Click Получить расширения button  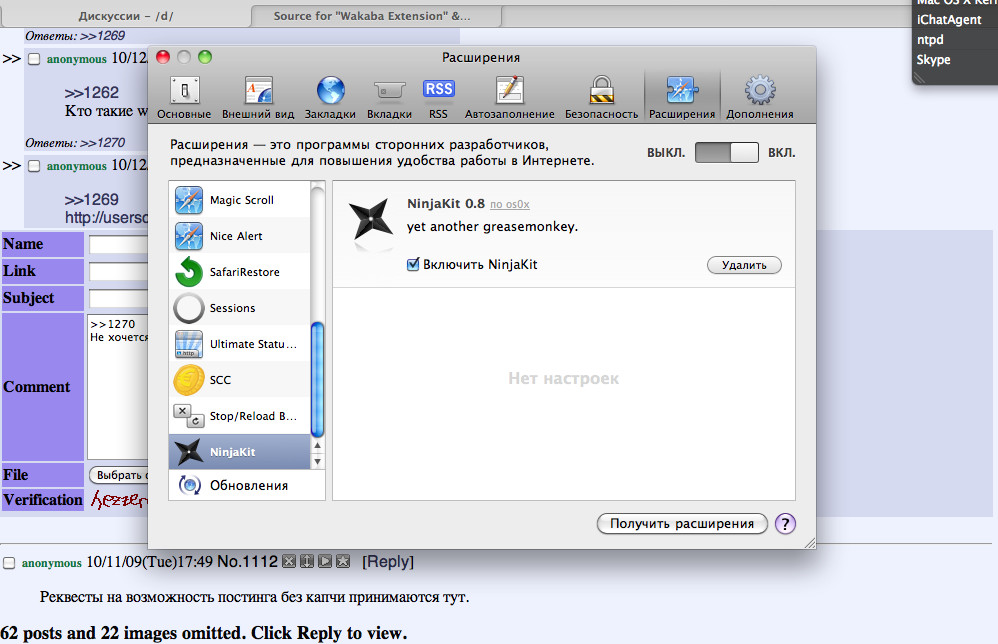(682, 524)
